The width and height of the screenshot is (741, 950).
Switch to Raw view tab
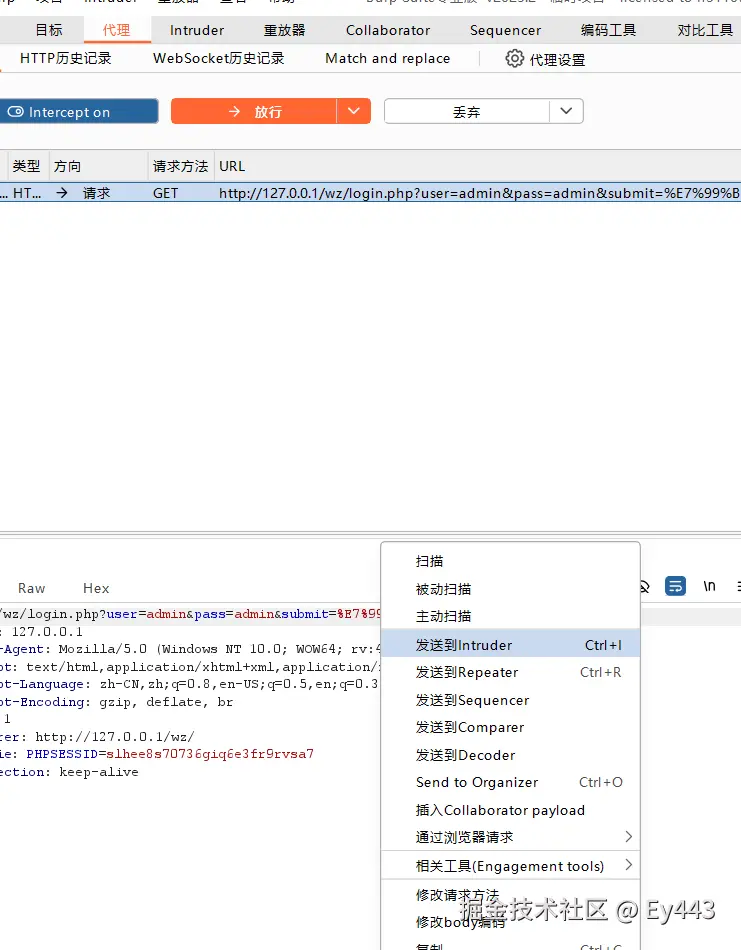32,588
